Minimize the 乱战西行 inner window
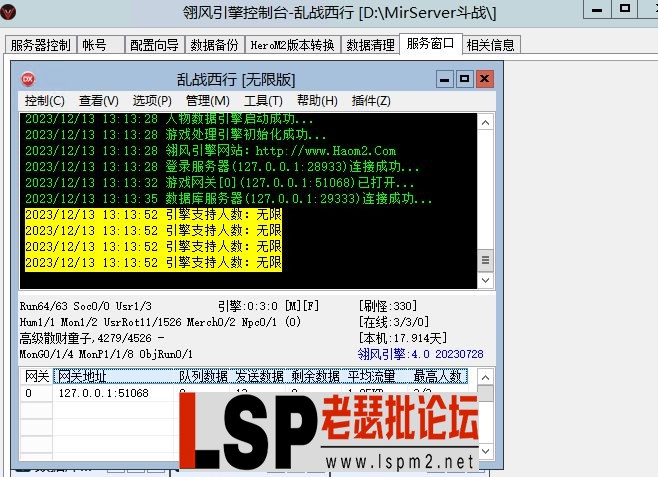 point(445,79)
